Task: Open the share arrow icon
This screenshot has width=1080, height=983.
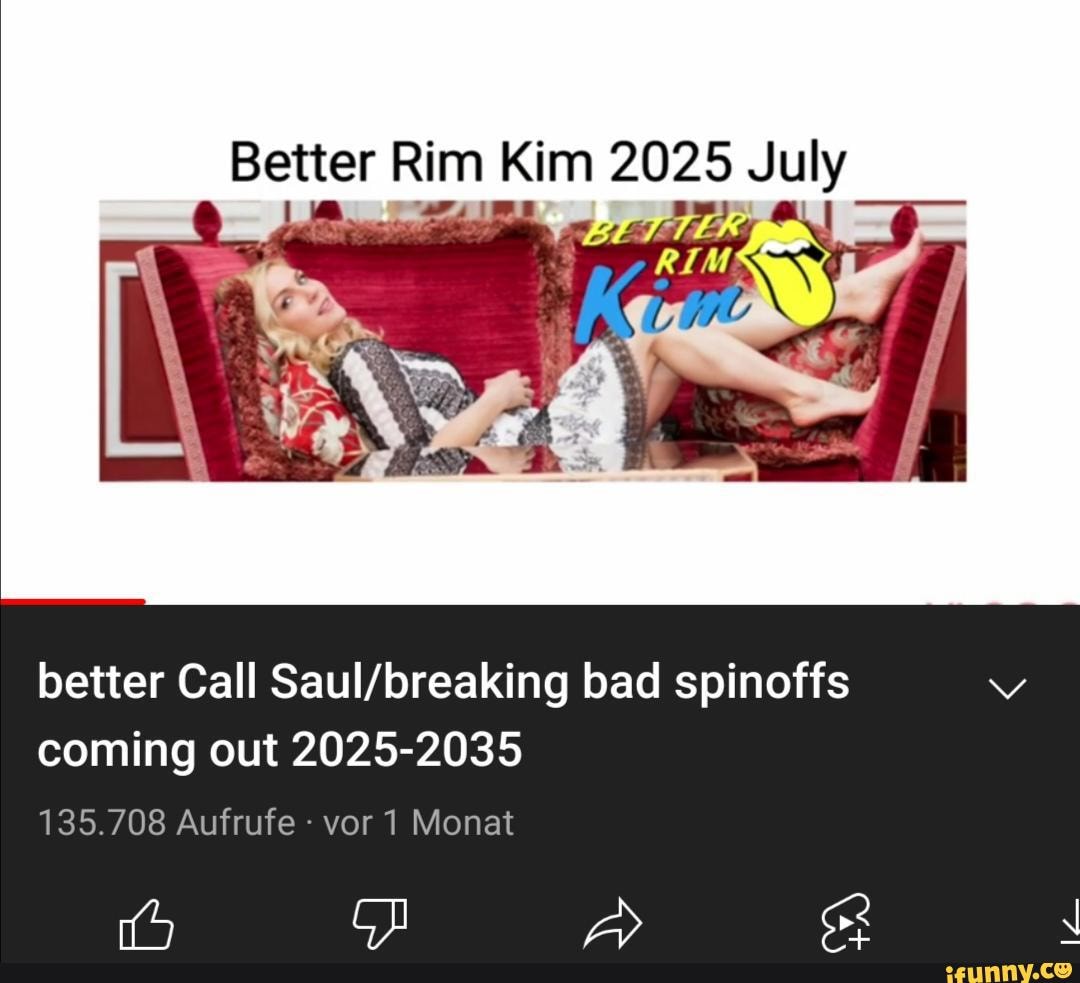Action: (x=612, y=924)
